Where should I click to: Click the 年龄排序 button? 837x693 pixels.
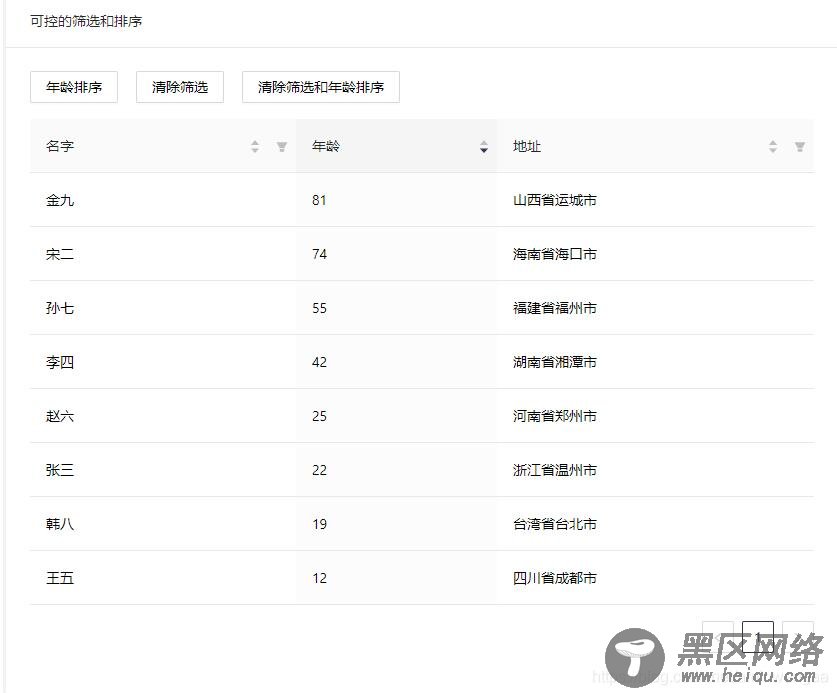coord(74,87)
